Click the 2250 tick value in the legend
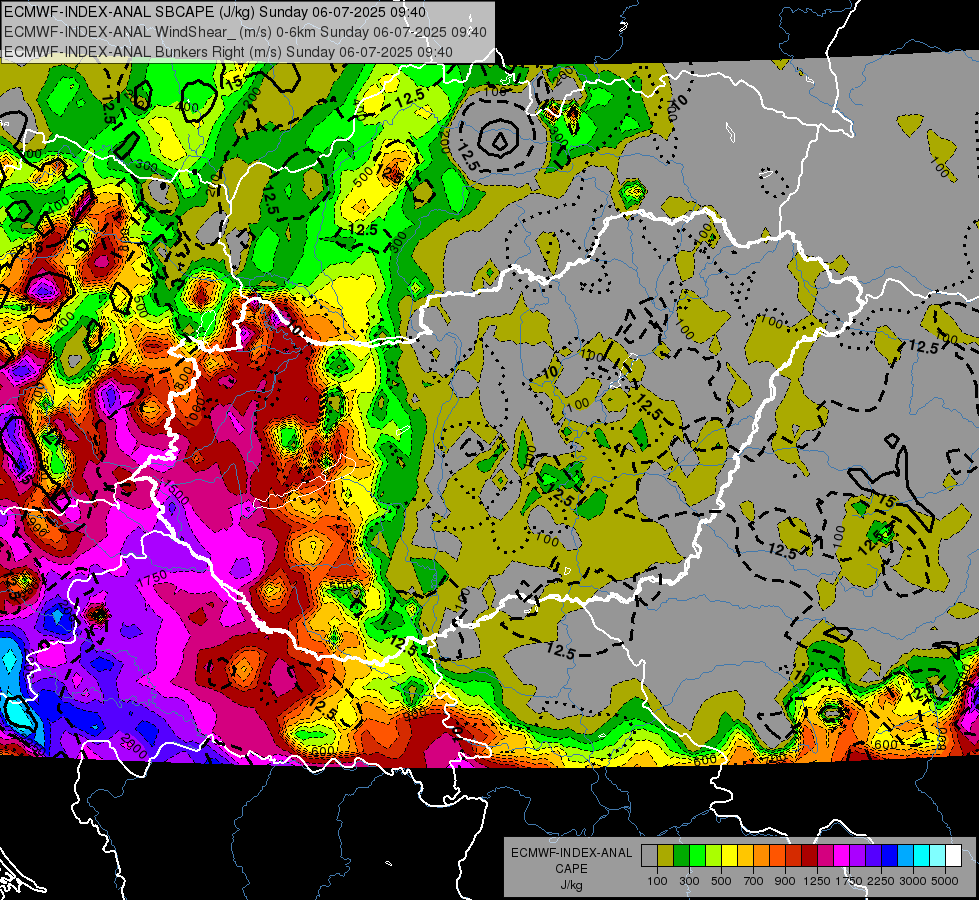This screenshot has width=979, height=900. [x=880, y=881]
